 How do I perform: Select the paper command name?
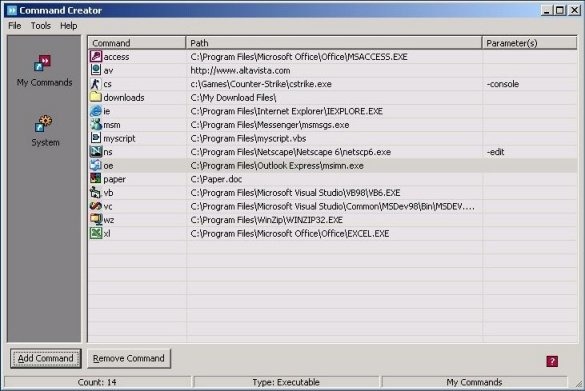pyautogui.click(x=115, y=179)
